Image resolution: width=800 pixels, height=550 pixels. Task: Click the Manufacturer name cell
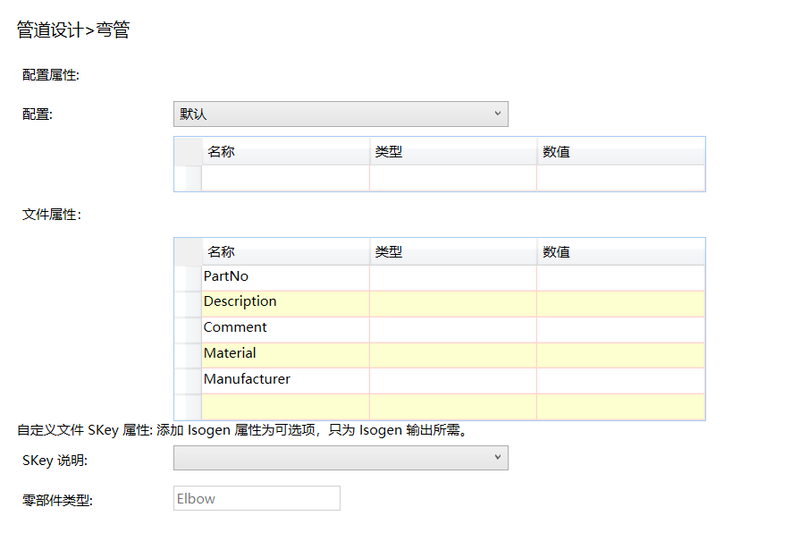(x=285, y=381)
